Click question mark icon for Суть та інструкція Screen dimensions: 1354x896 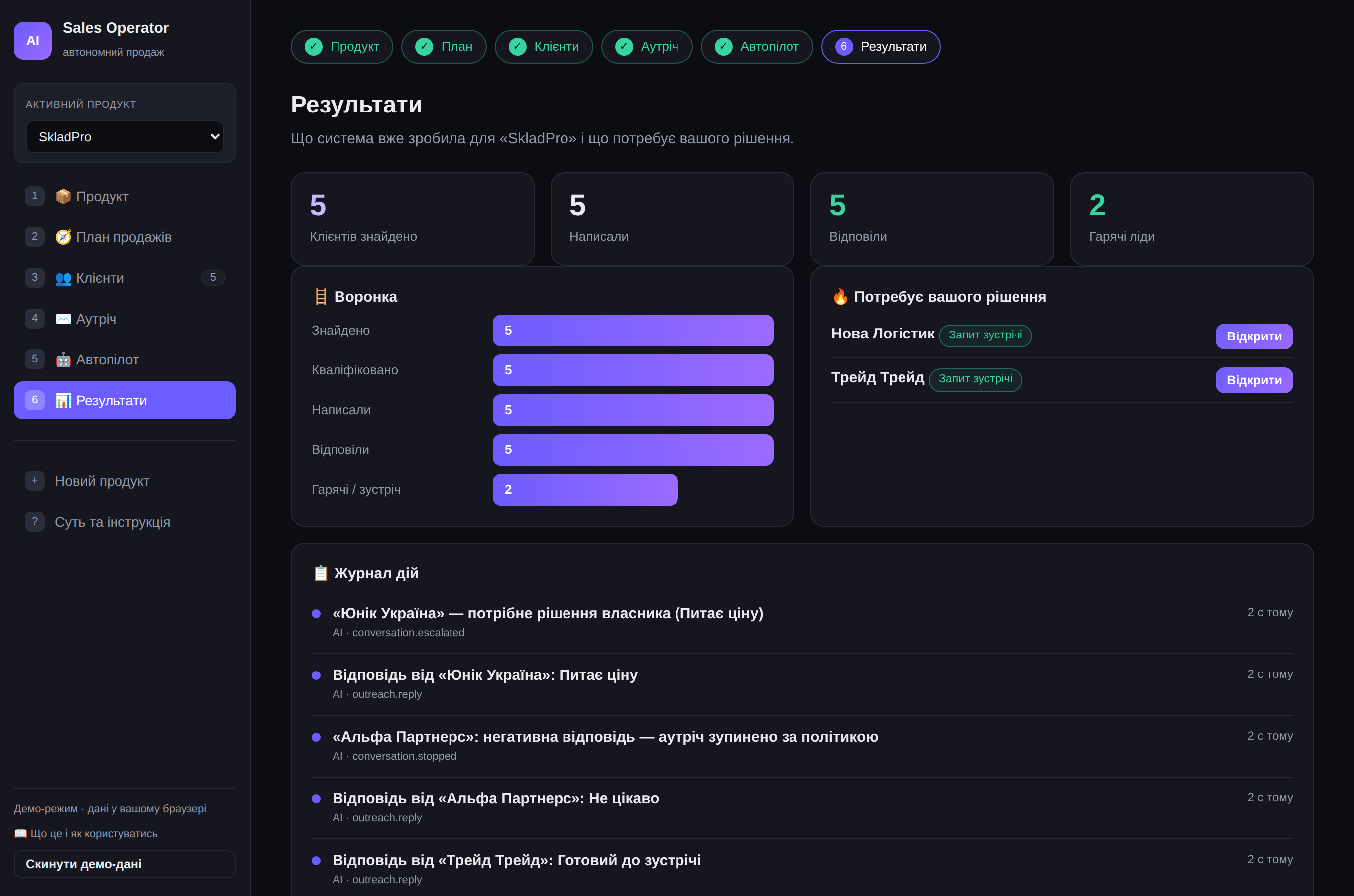(35, 522)
